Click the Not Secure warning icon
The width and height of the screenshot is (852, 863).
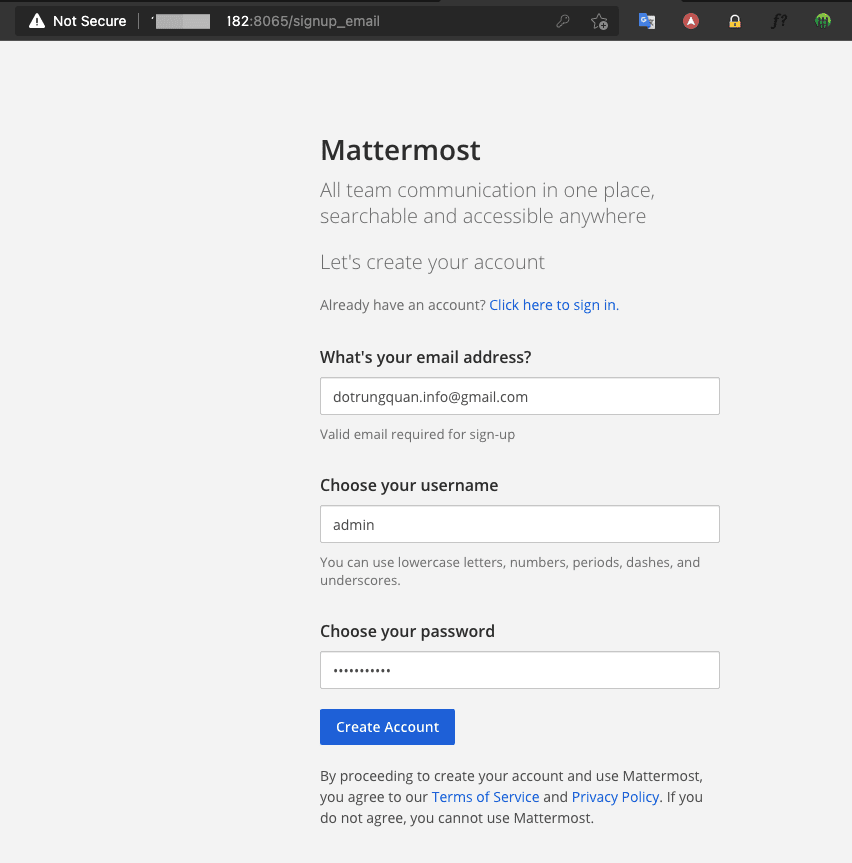(x=37, y=21)
